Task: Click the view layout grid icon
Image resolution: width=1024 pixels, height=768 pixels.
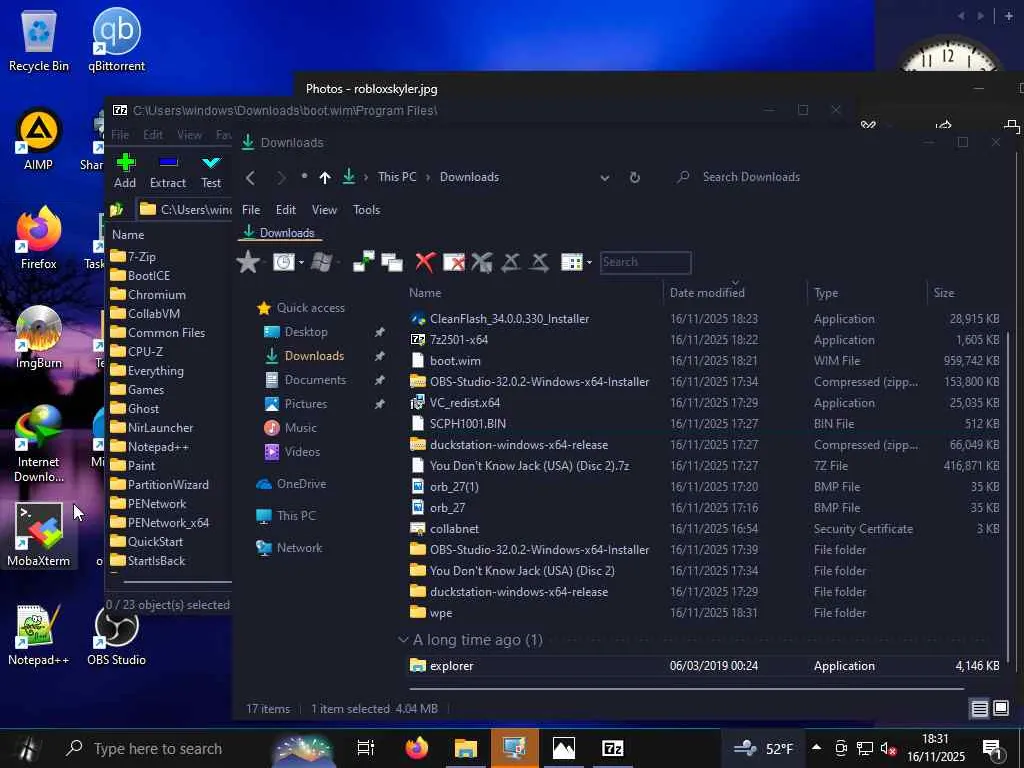Action: (571, 262)
